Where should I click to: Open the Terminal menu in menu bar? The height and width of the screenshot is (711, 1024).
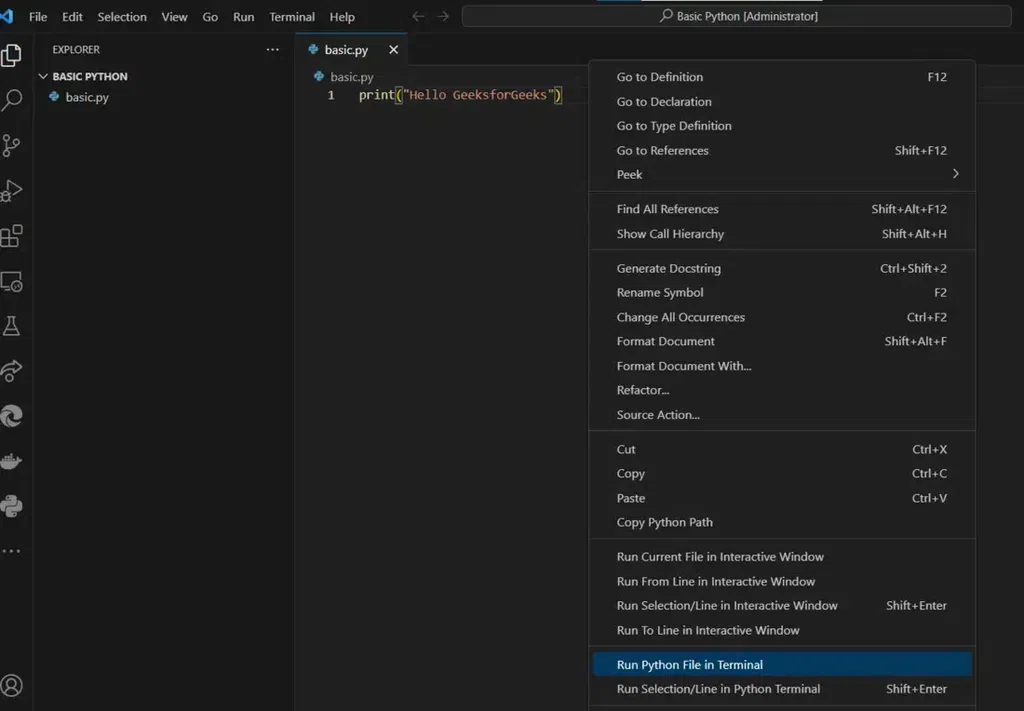292,17
